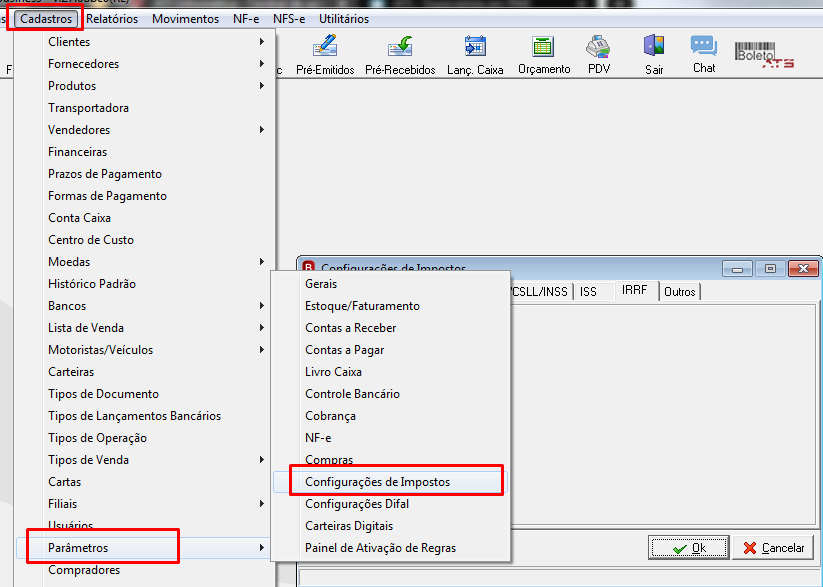Expand the Clientes submenu
The height and width of the screenshot is (587, 823).
(145, 41)
